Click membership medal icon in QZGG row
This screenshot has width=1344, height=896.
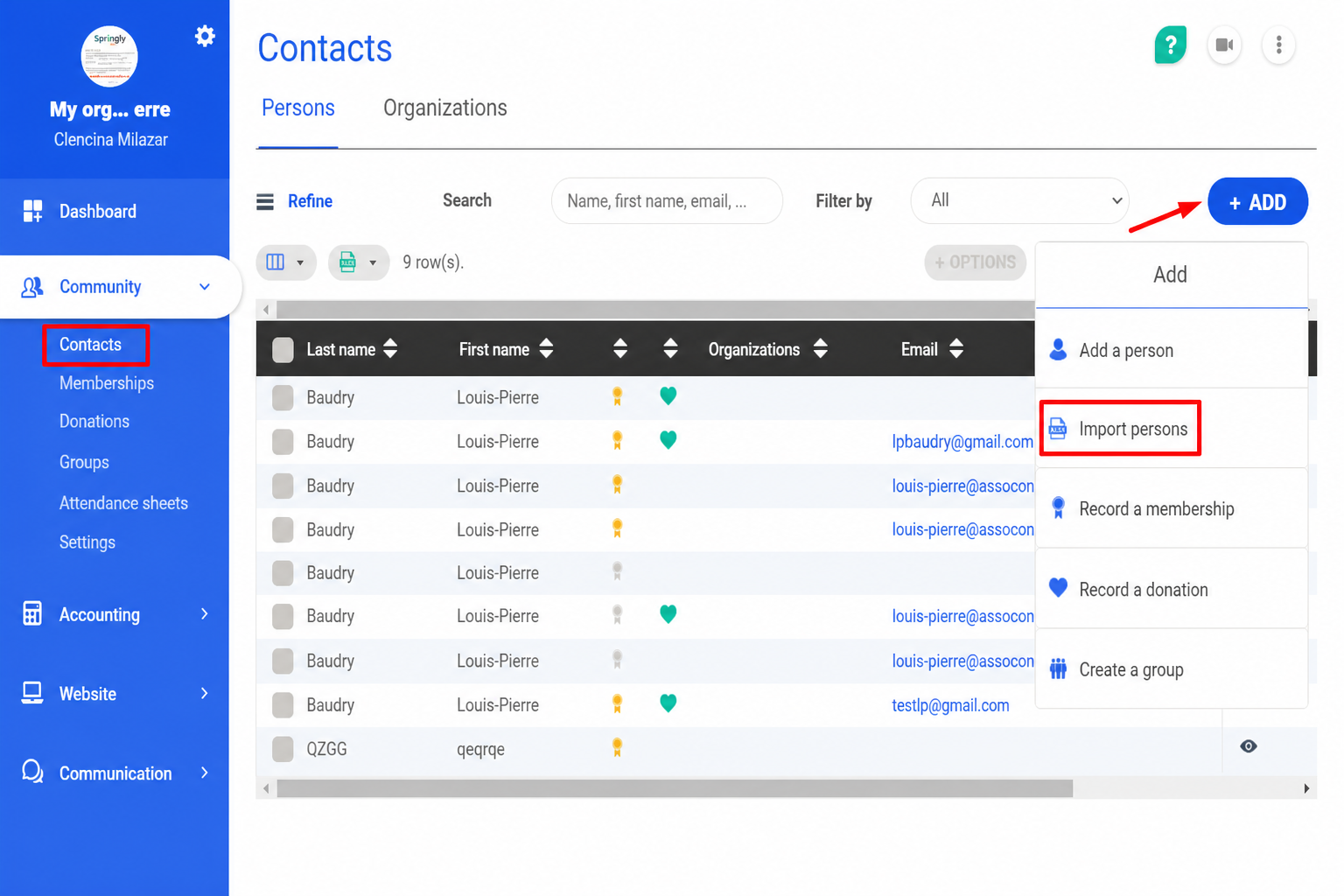point(617,747)
